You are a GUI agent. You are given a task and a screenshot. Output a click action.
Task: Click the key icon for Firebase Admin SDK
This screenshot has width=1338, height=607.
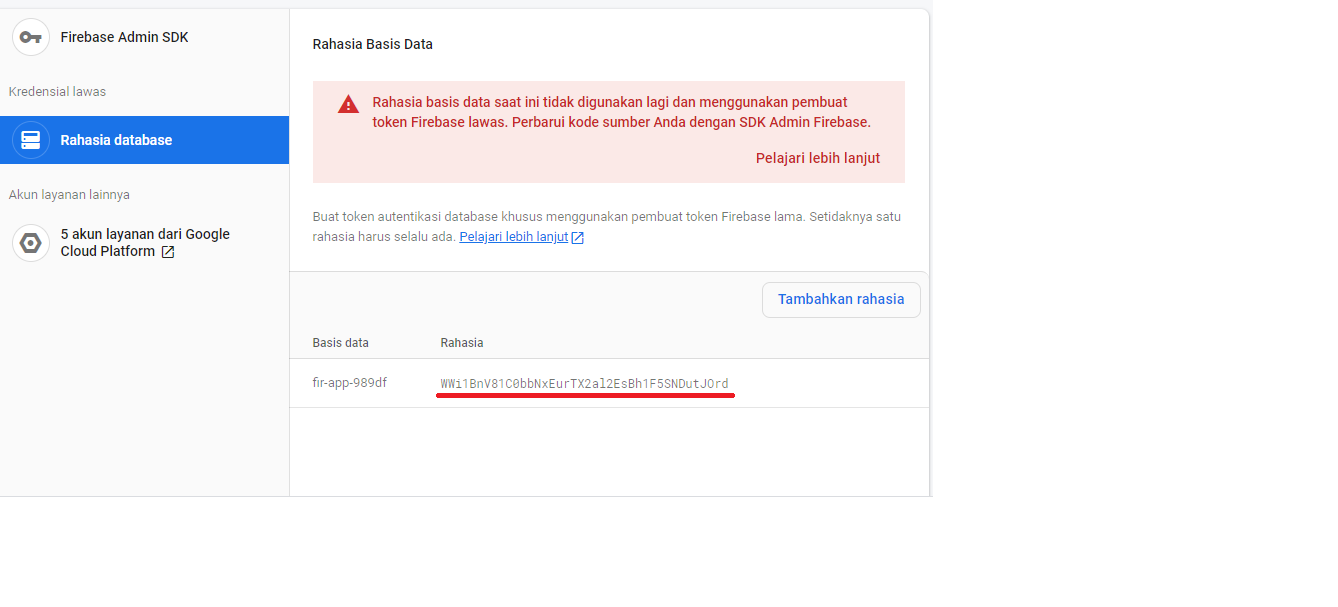pos(30,37)
